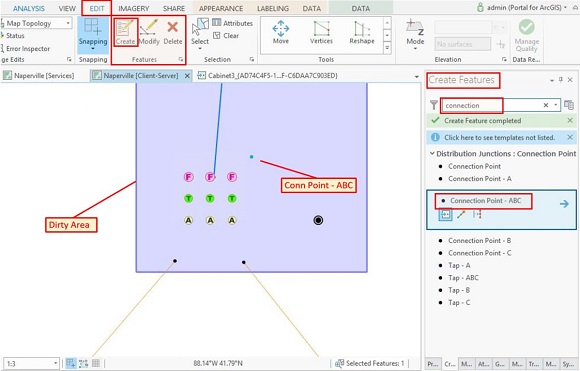The image size is (580, 371).
Task: Clear the current selection
Action: click(226, 36)
